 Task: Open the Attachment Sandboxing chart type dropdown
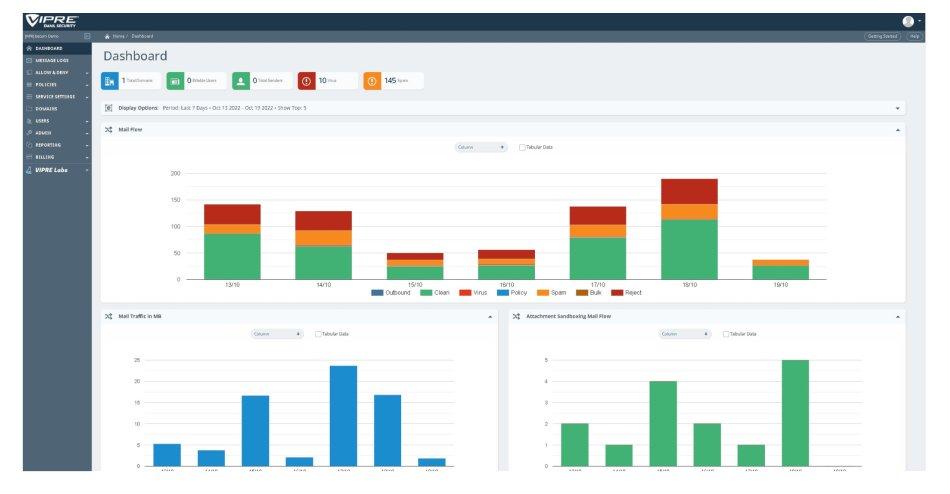tap(685, 334)
